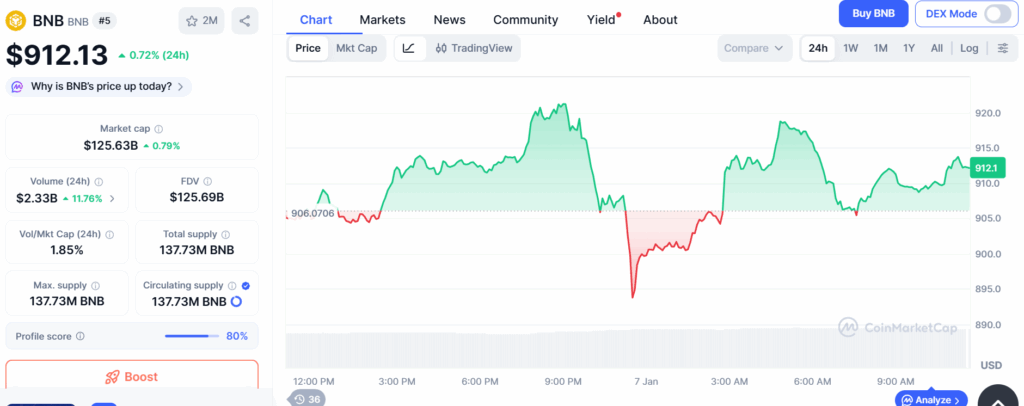Open the Markets tab
This screenshot has width=1024, height=406.
[383, 20]
